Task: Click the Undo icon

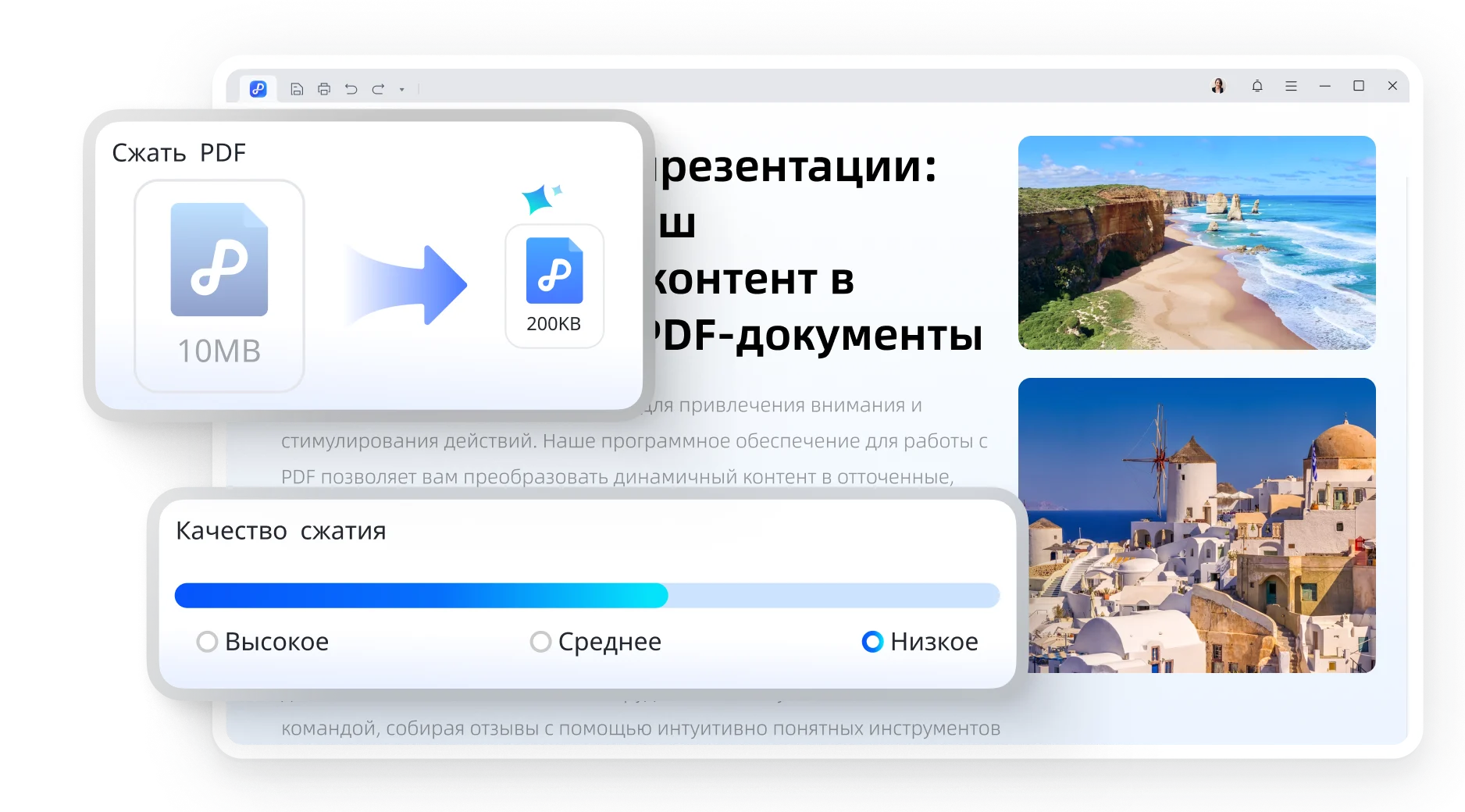Action: [351, 88]
